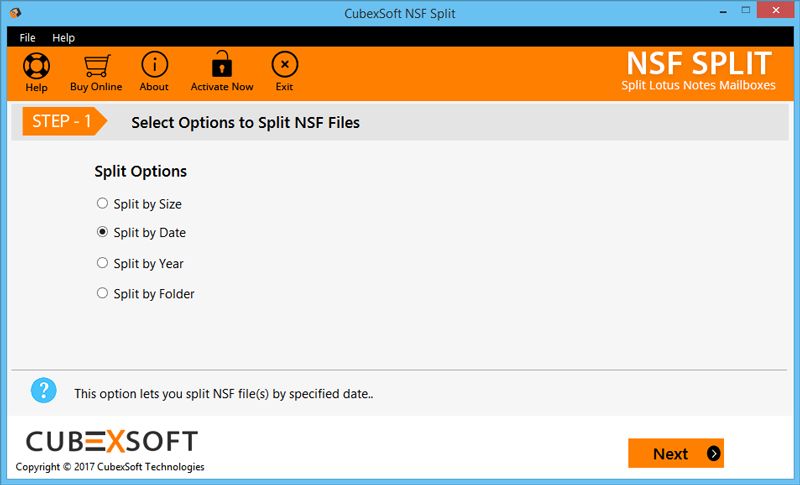Open the Help menu in menu bar
This screenshot has width=800, height=485.
63,37
